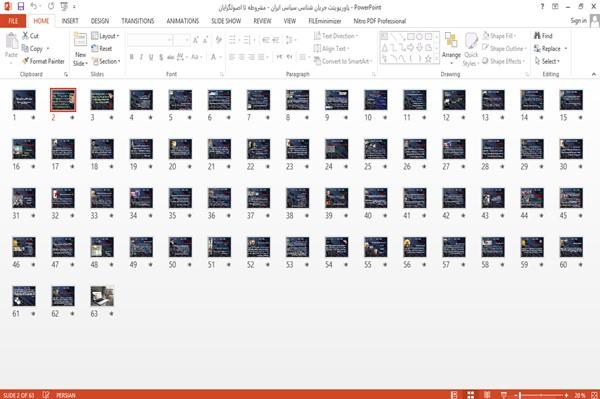This screenshot has height=399, width=600.
Task: Start Slide Show from status bar icon
Action: click(x=504, y=395)
